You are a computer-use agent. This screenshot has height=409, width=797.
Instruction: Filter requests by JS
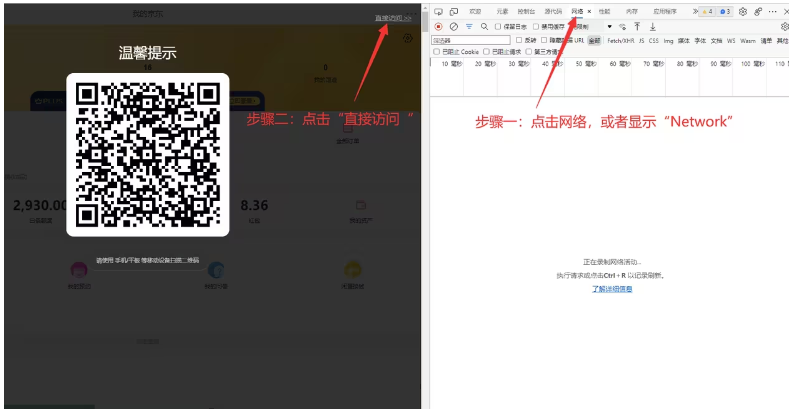(x=641, y=41)
